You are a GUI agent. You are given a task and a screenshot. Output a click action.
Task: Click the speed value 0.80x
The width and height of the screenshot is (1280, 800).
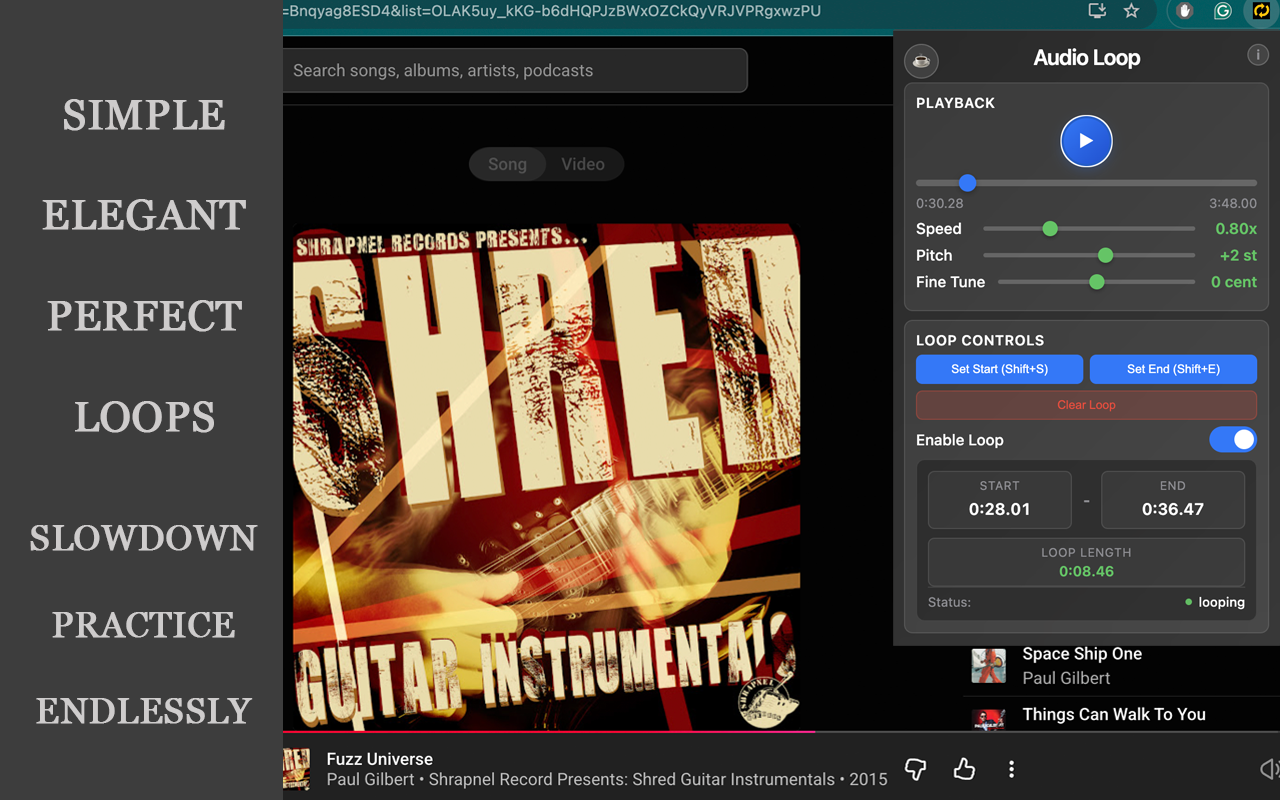1236,229
